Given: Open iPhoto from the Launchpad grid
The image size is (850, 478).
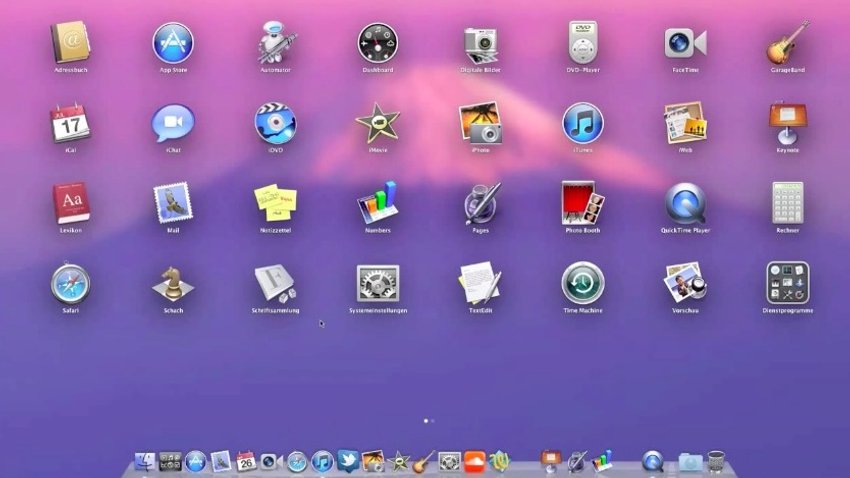Looking at the screenshot, I should pos(480,123).
